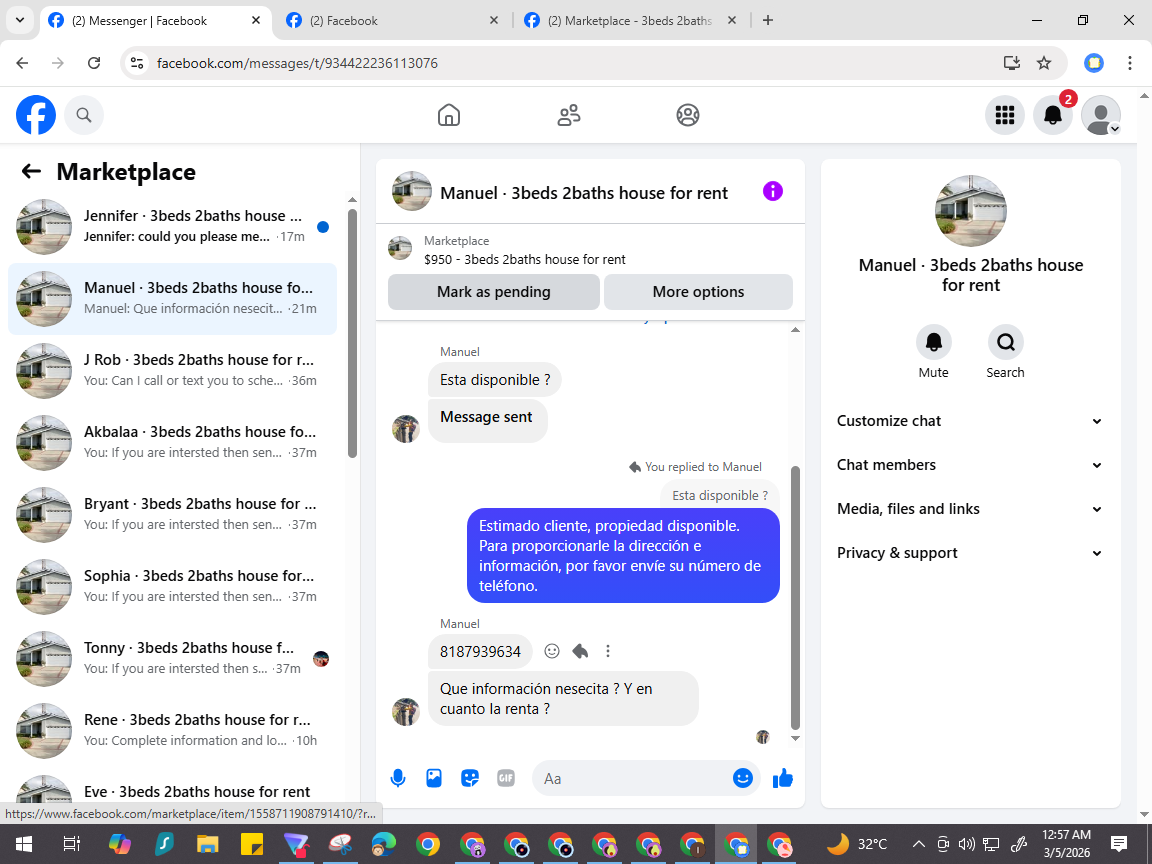
Task: Open the Groups icon in top navigation
Action: [x=688, y=115]
